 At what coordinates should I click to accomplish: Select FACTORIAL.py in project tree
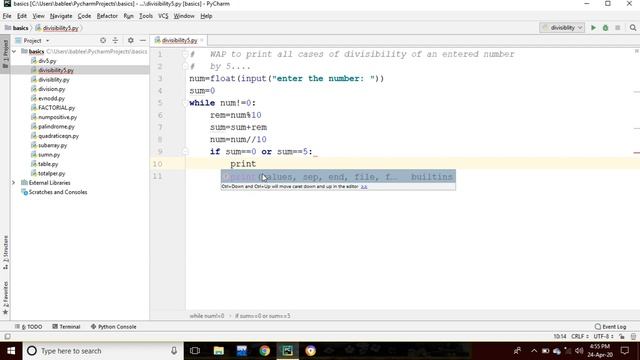point(56,108)
